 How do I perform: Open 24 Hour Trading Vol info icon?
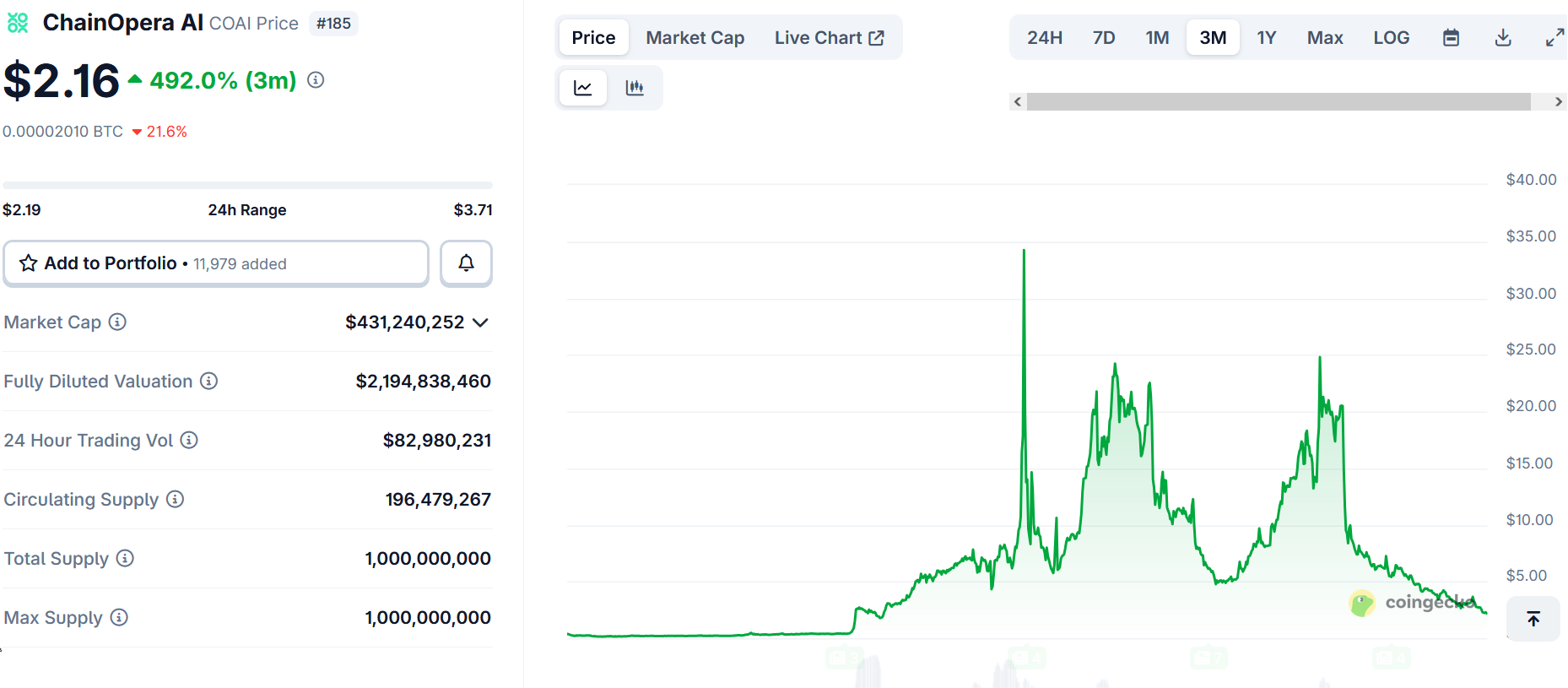(189, 440)
